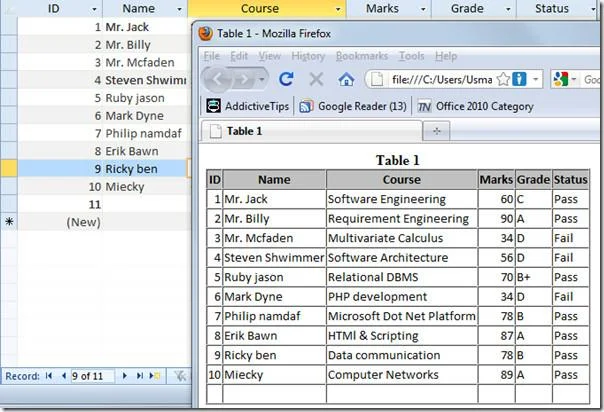604x412 pixels.
Task: Create new blank record in Access navigator
Action: coord(155,376)
